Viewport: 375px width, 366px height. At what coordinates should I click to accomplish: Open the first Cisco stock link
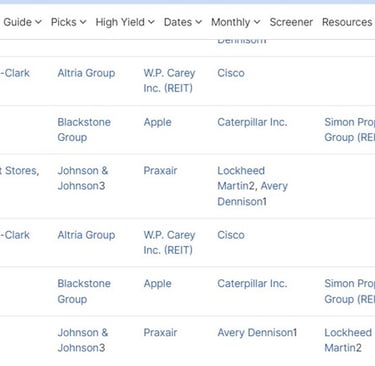click(231, 73)
